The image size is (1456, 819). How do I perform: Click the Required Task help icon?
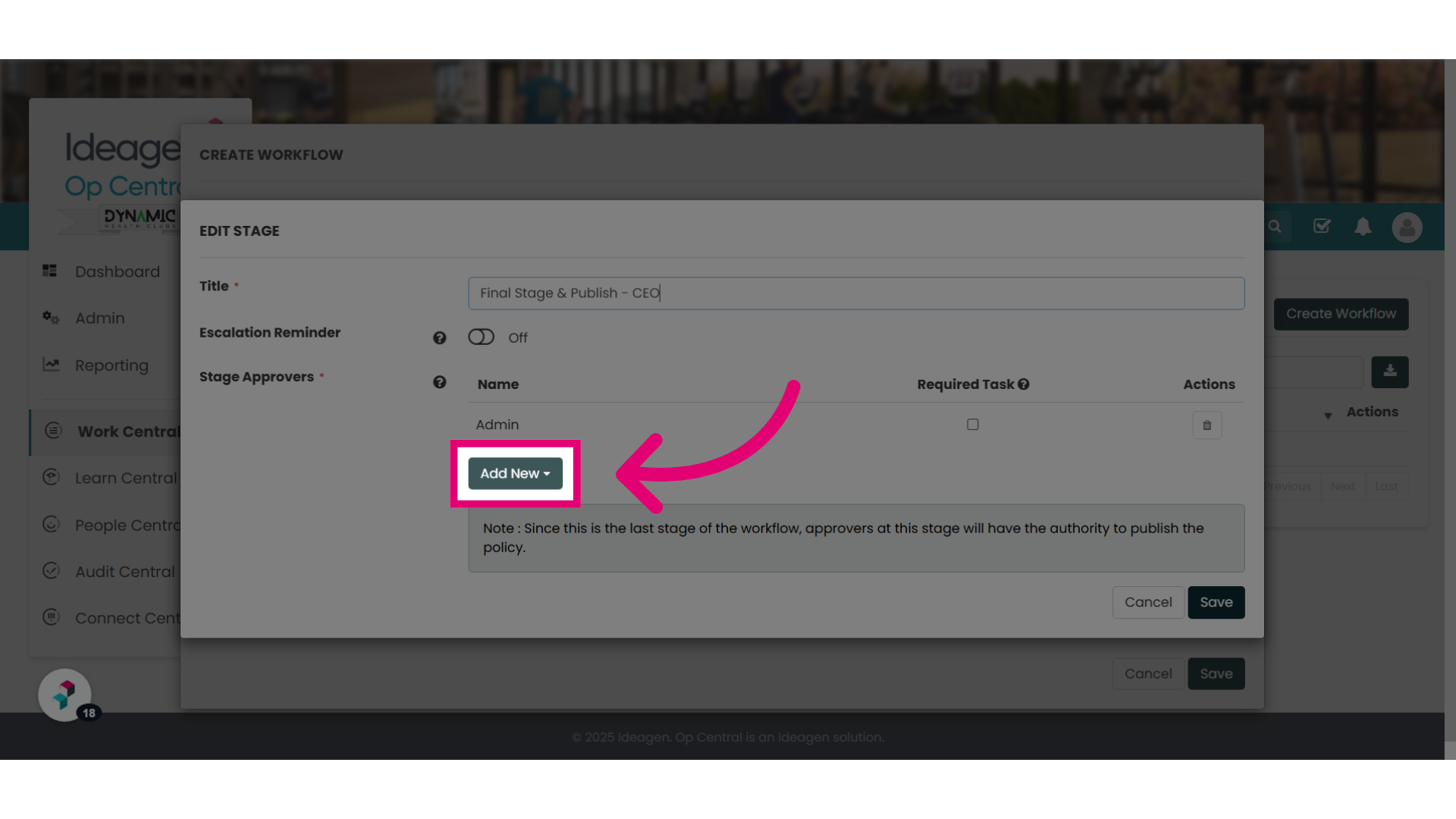coord(1024,384)
